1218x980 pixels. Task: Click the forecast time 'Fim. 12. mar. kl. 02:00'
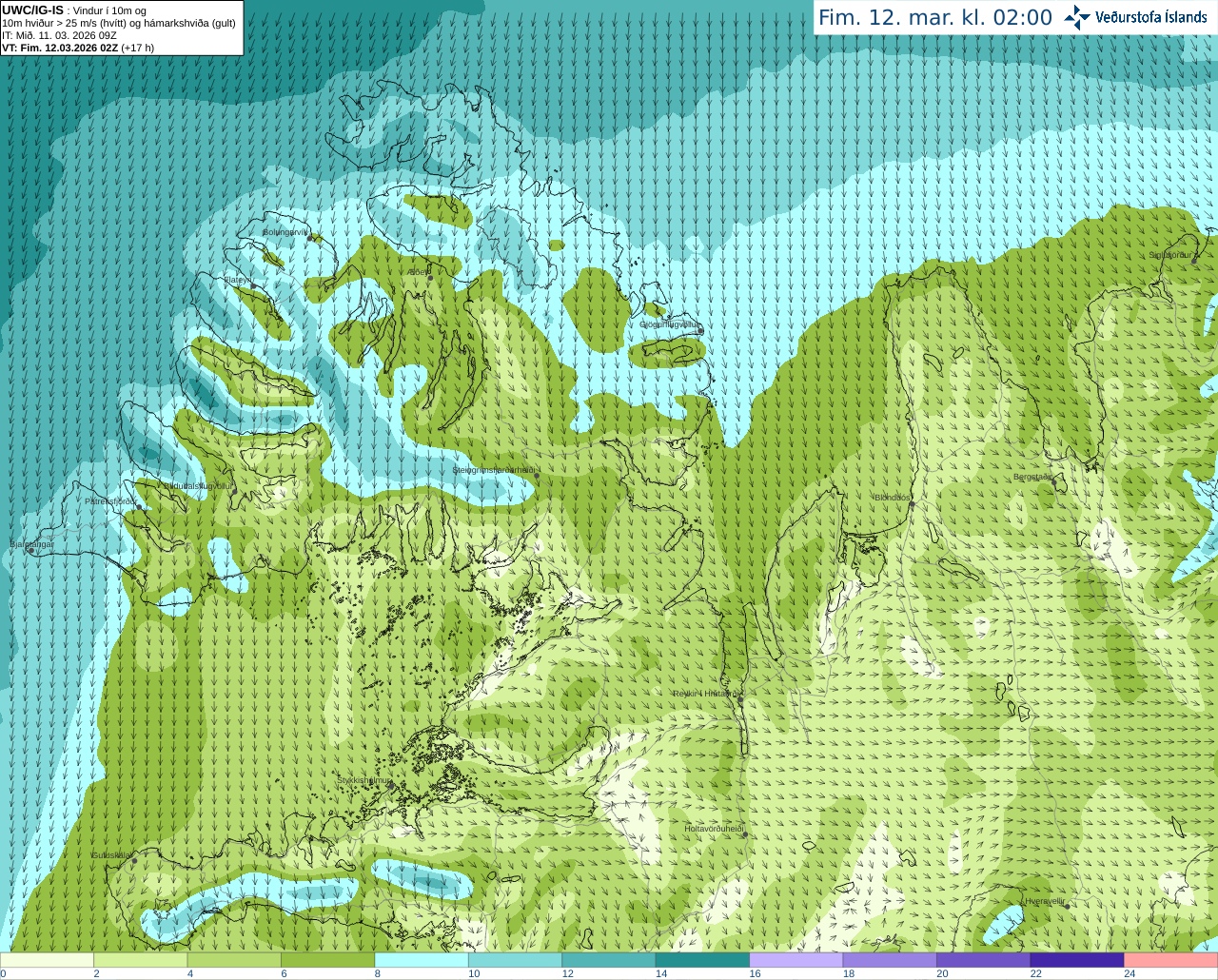click(935, 18)
